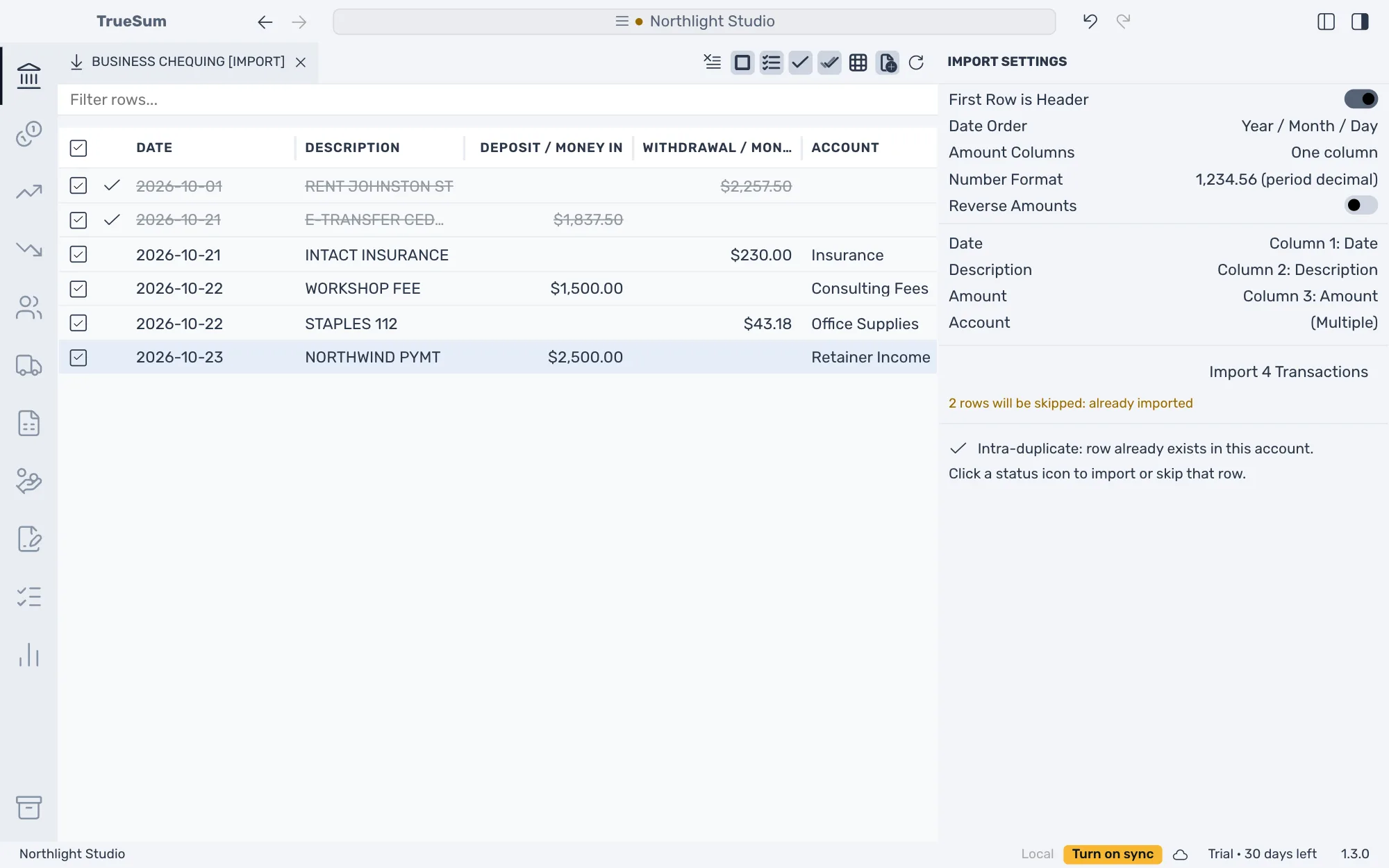Image resolution: width=1389 pixels, height=868 pixels.
Task: Open the upward trending arrow sidebar icon
Action: pyautogui.click(x=28, y=192)
